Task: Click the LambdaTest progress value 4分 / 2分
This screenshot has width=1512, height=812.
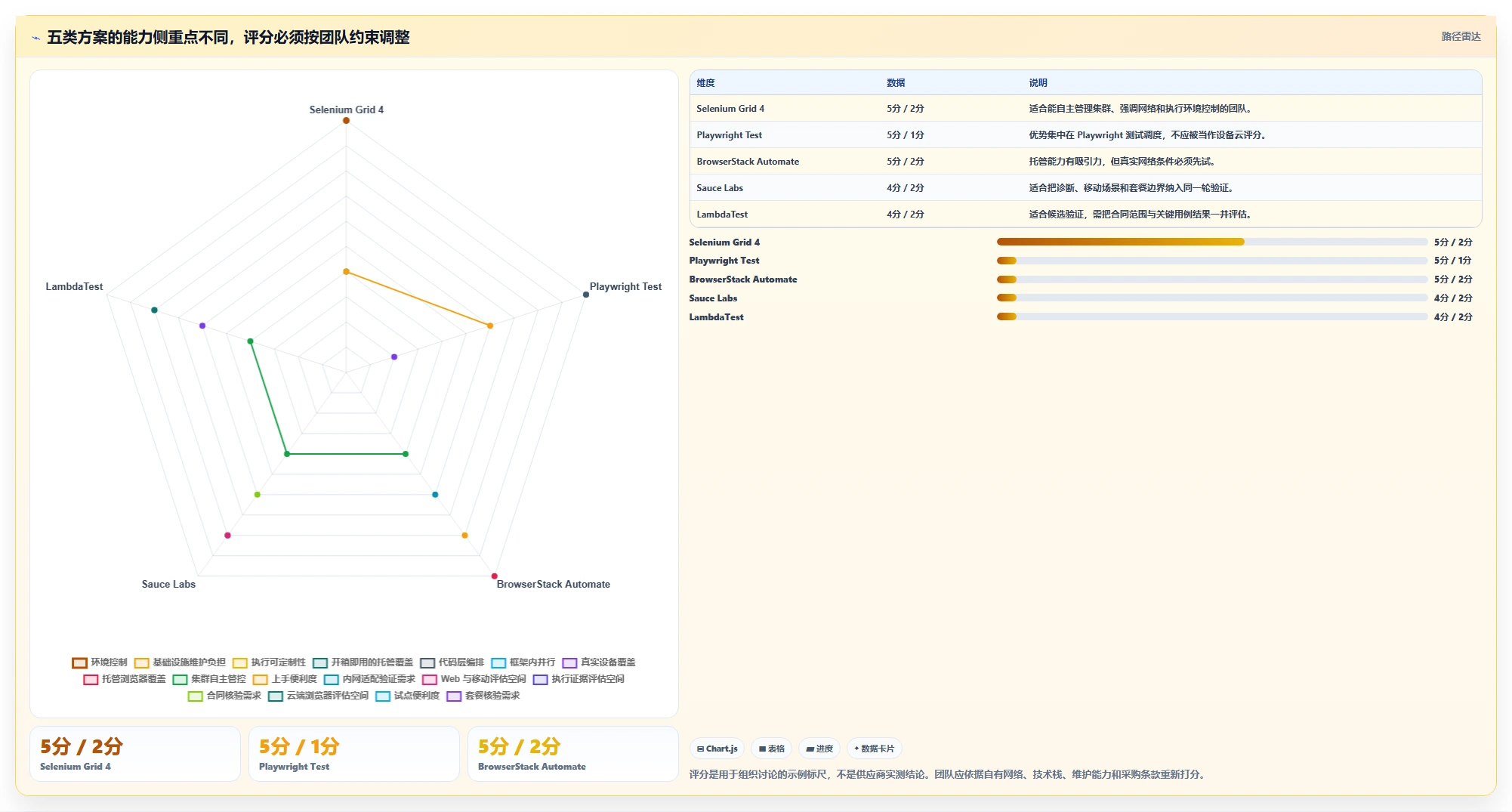Action: (1453, 317)
